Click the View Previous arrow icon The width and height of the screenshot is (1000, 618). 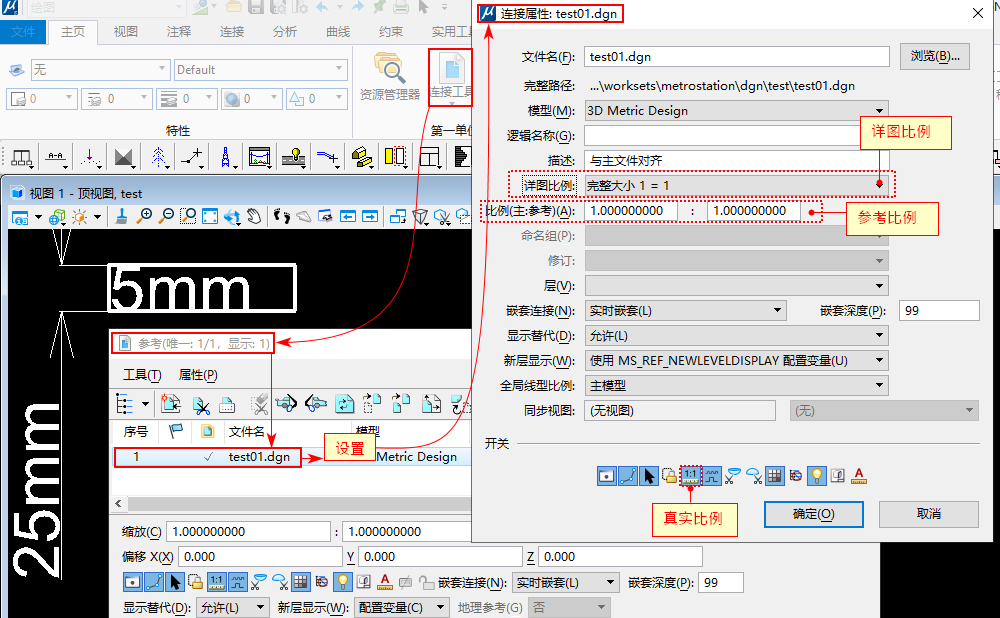point(348,216)
